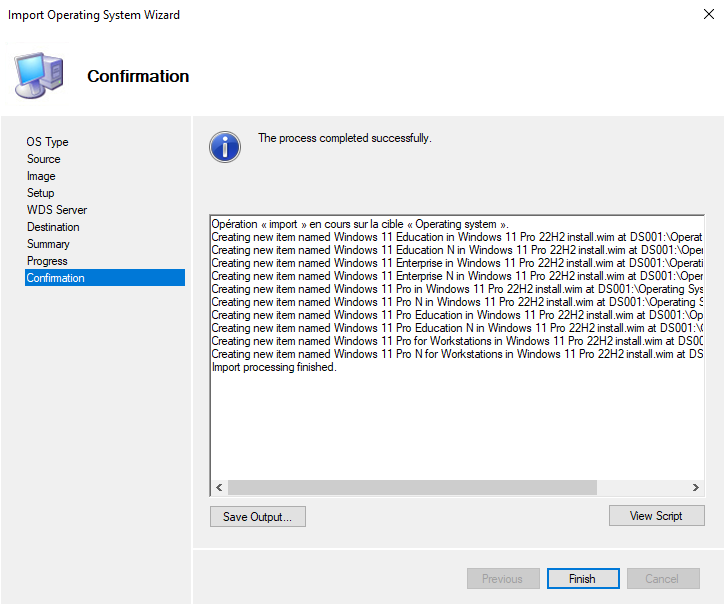Image resolution: width=724 pixels, height=604 pixels.
Task: Click the horizontal scrollbar thumb in output box
Action: (x=412, y=487)
